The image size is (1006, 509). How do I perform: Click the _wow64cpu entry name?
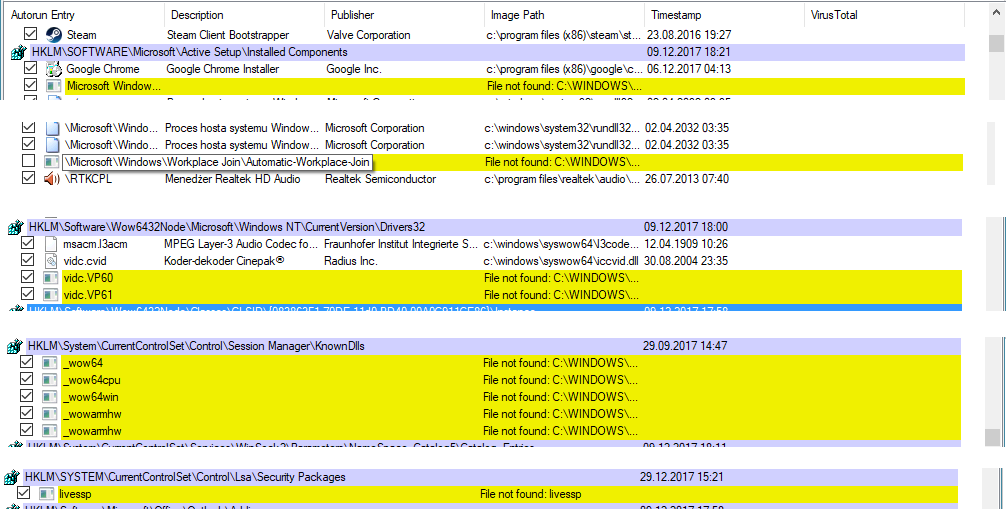[91, 380]
